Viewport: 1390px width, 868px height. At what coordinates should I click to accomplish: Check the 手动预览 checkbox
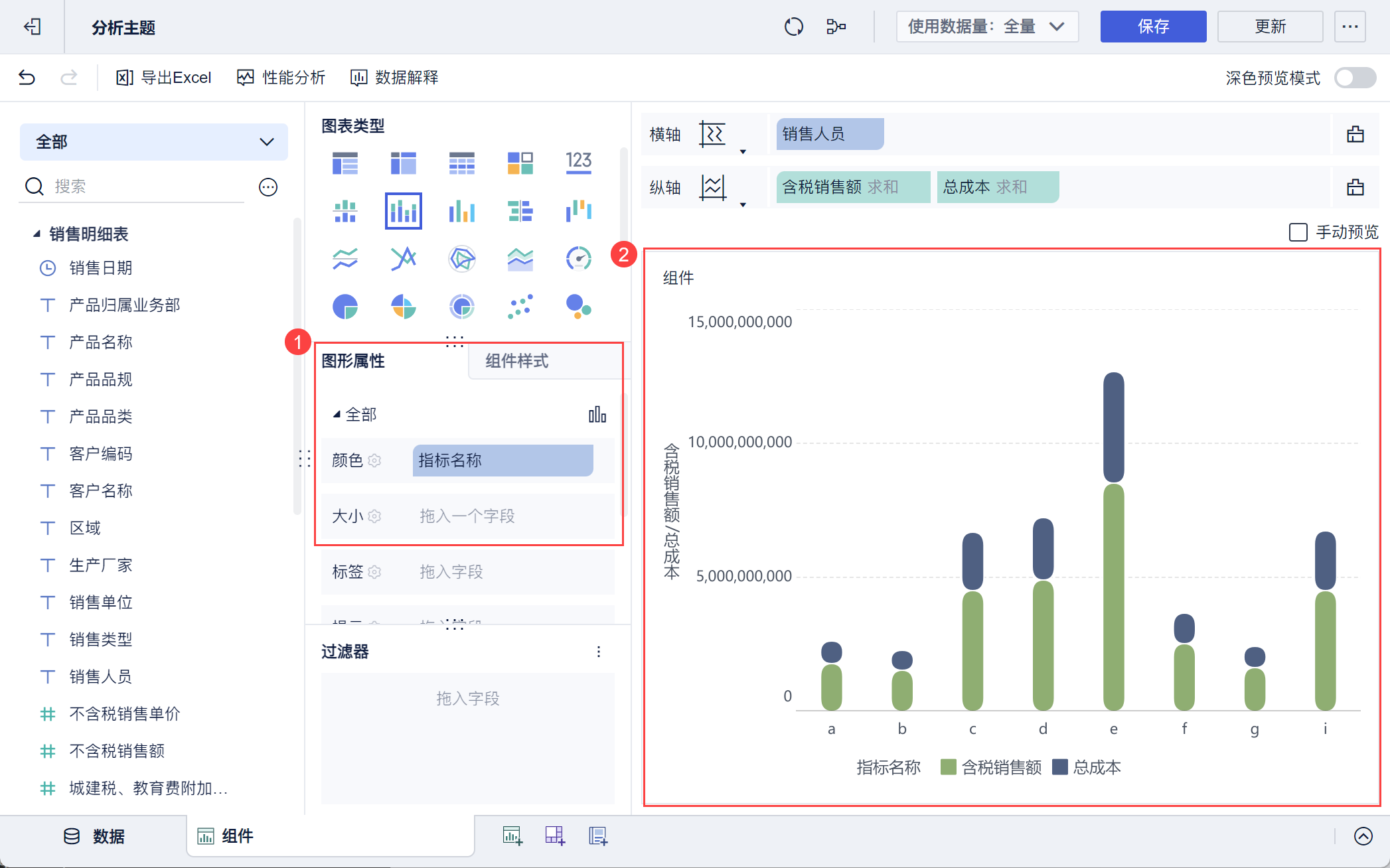[x=1298, y=232]
